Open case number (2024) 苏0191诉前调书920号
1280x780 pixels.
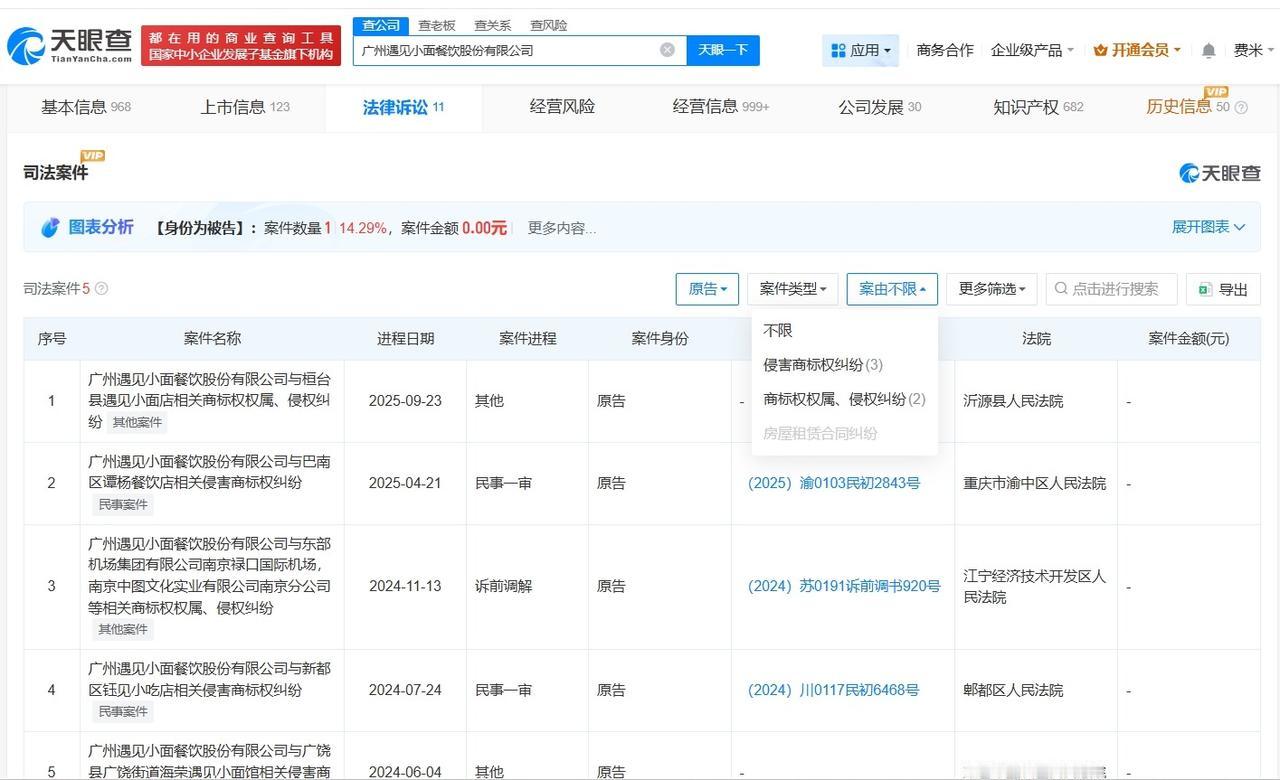[x=844, y=586]
